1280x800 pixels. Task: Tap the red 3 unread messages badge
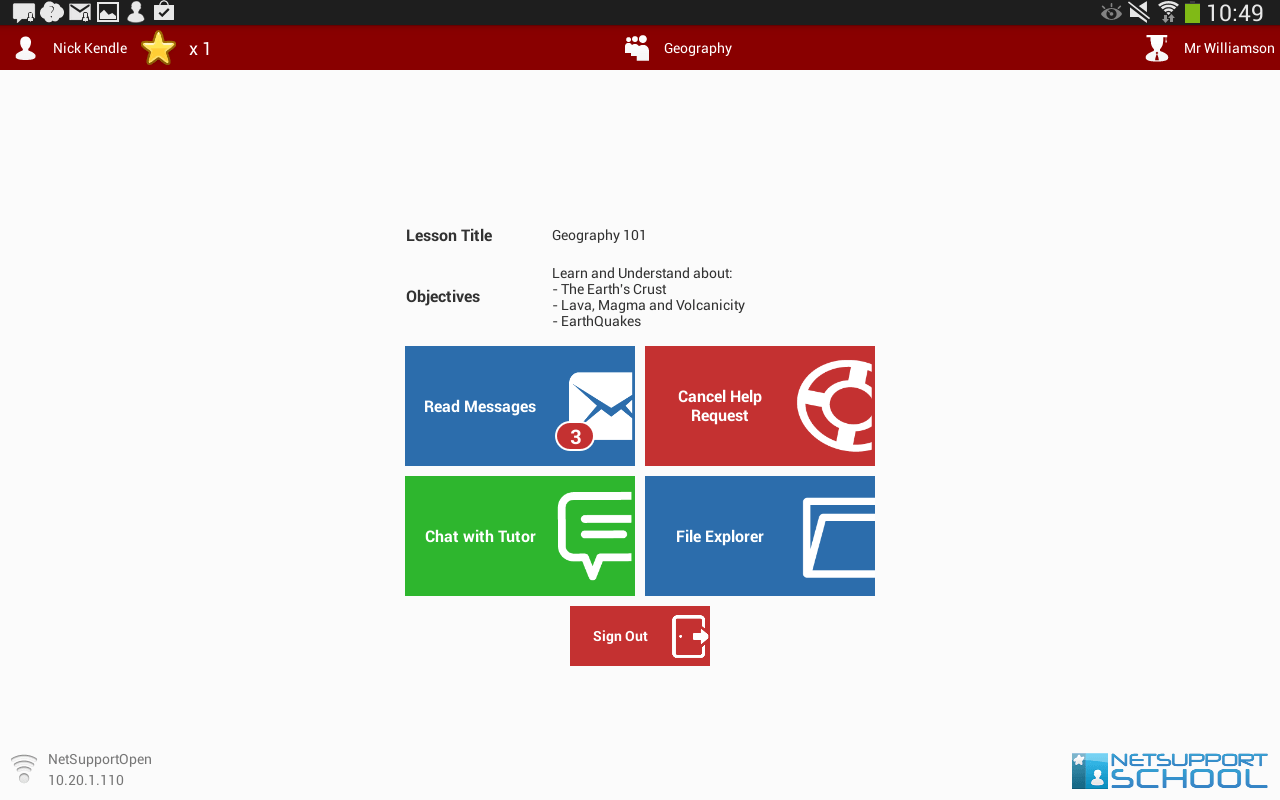575,437
